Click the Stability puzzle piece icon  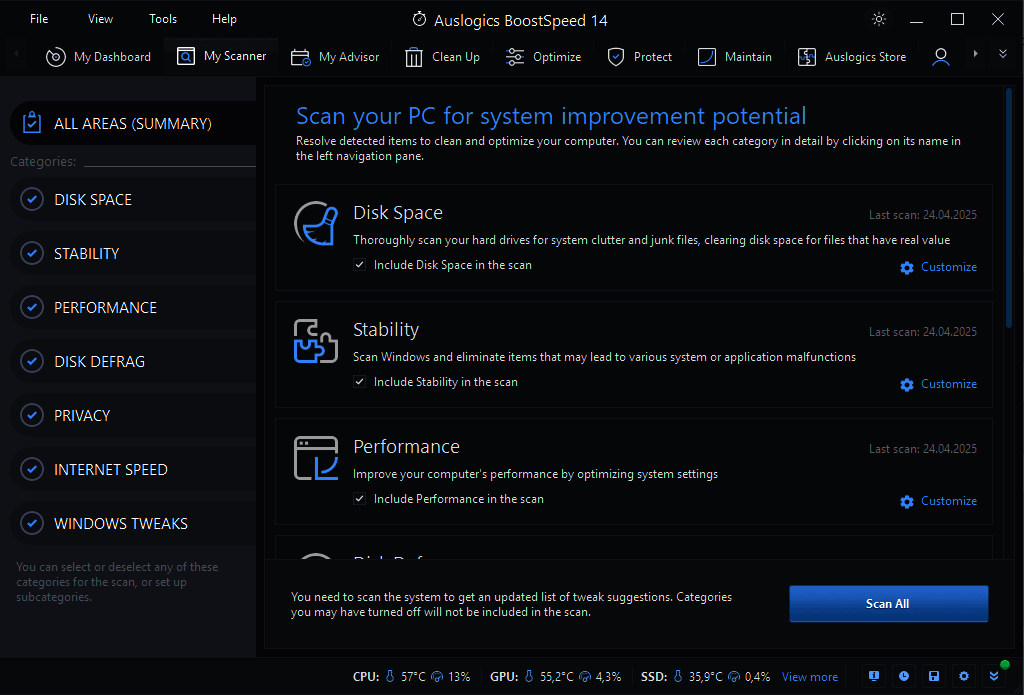pyautogui.click(x=315, y=340)
